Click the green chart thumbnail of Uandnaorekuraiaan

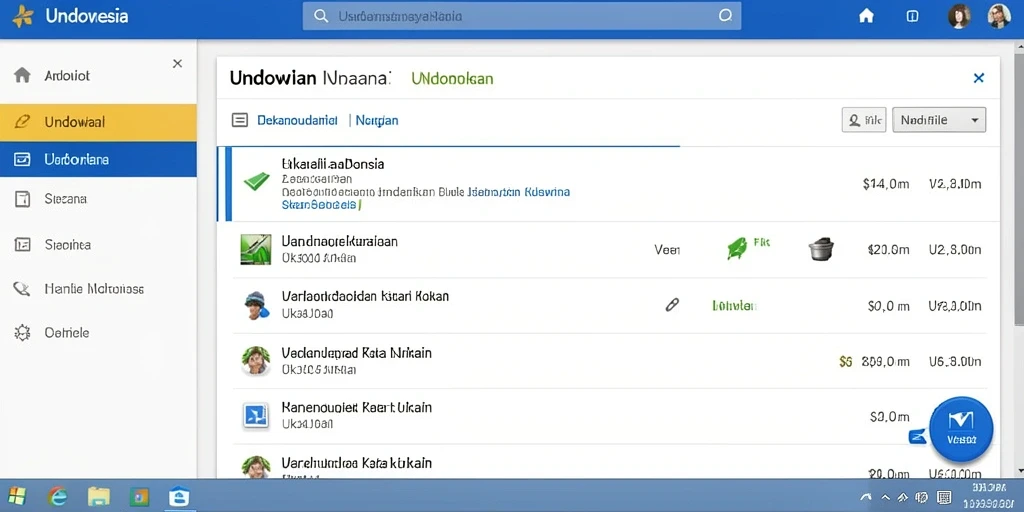[x=255, y=249]
